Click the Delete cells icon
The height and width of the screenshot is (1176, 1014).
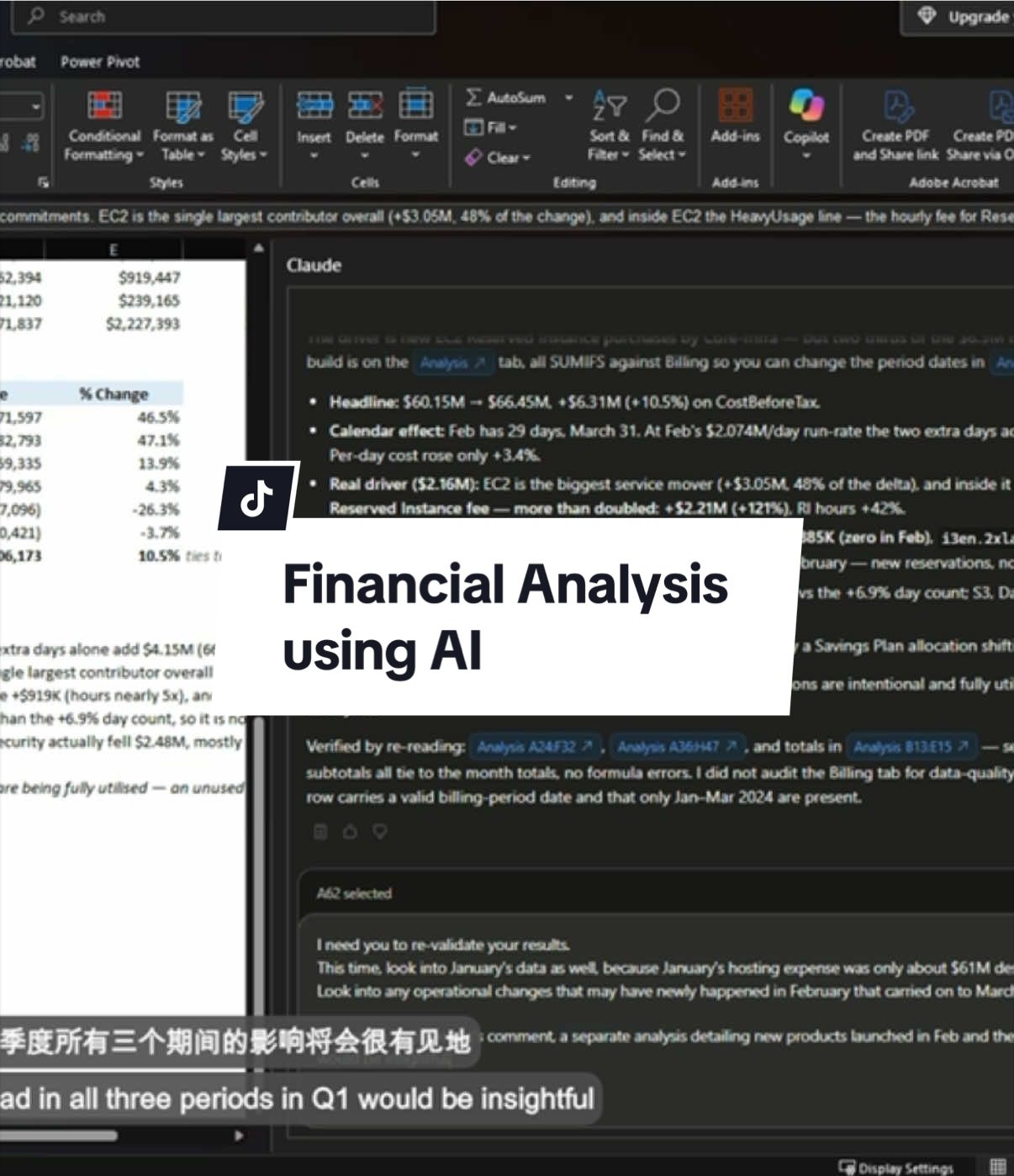point(364,106)
